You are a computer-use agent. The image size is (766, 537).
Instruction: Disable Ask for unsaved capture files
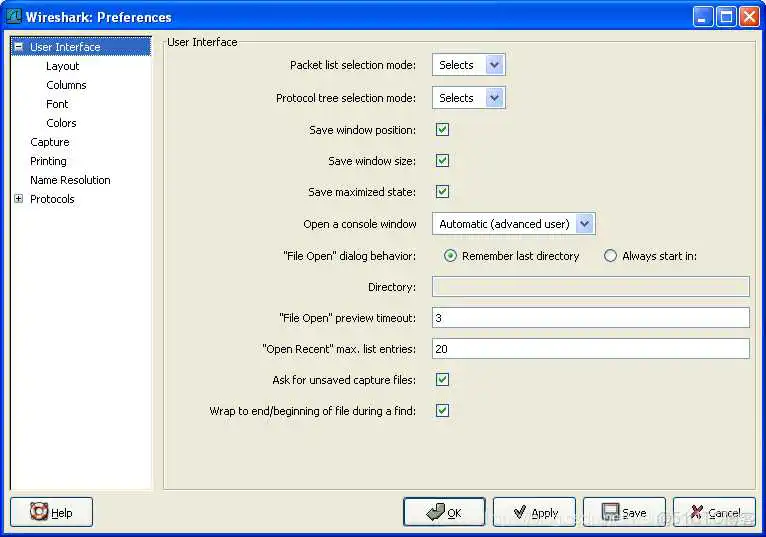(442, 380)
